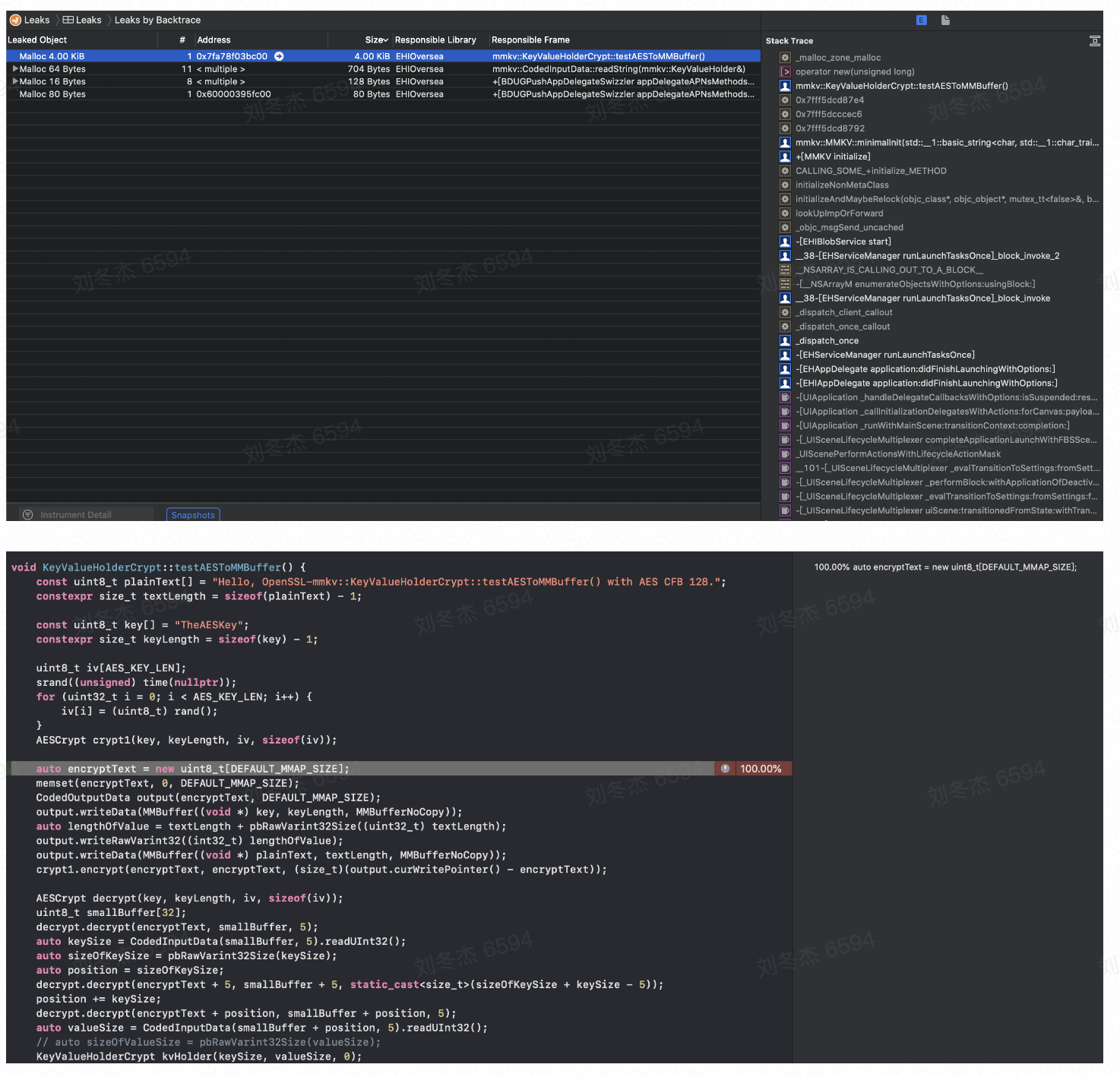The width and height of the screenshot is (1120, 1077).
Task: Click the filter icon beside Instrument Detail
Action: tap(28, 515)
